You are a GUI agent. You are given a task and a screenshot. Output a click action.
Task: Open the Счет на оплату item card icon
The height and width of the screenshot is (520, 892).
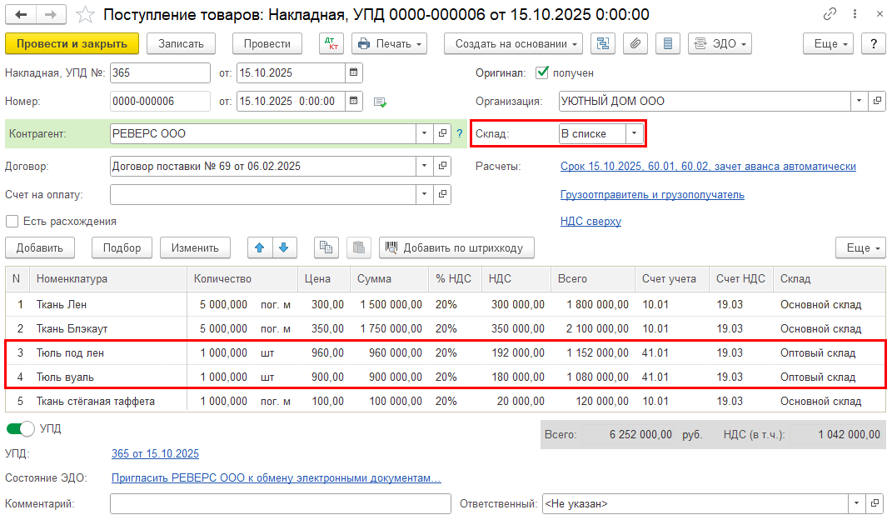[x=443, y=195]
